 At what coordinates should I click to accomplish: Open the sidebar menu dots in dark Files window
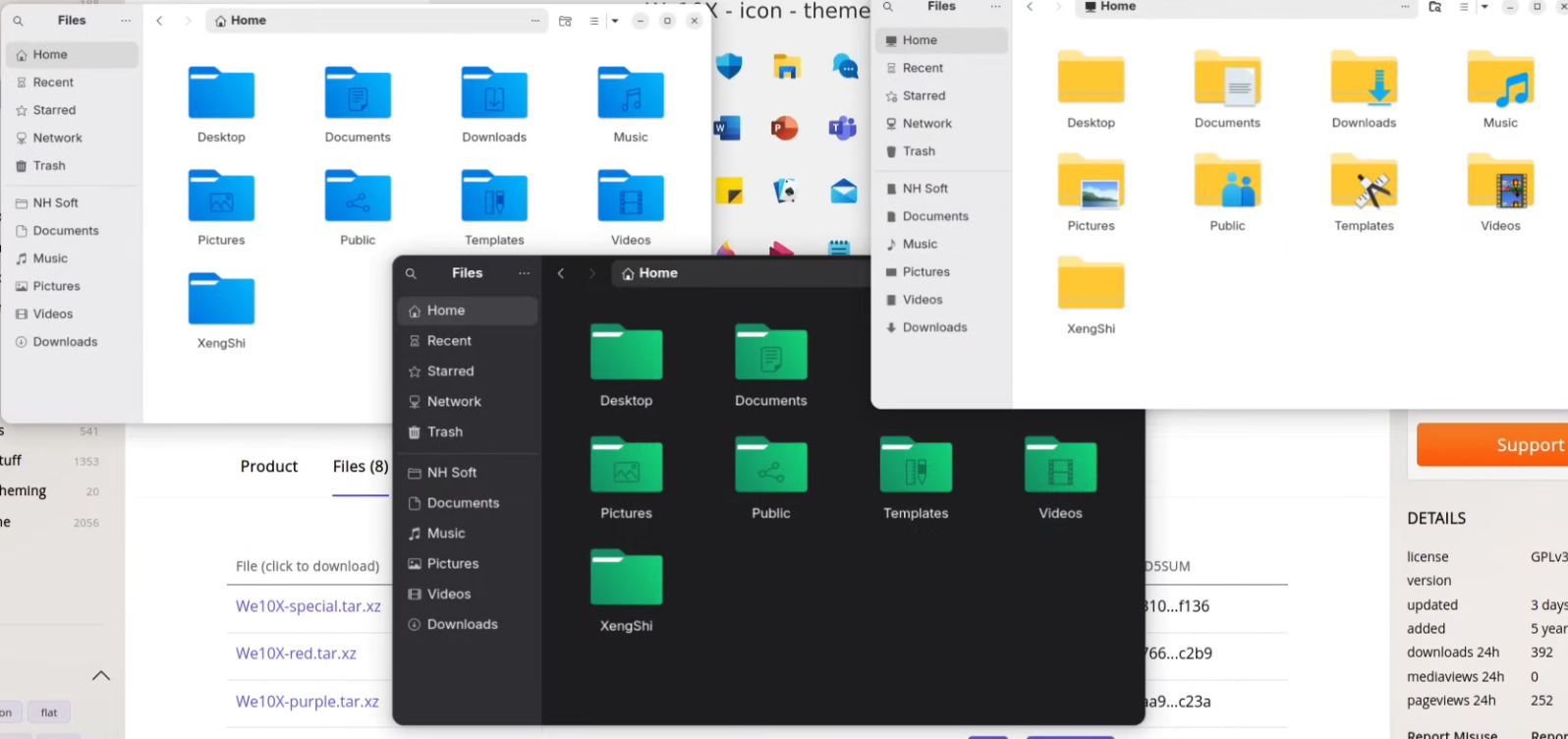coord(524,274)
